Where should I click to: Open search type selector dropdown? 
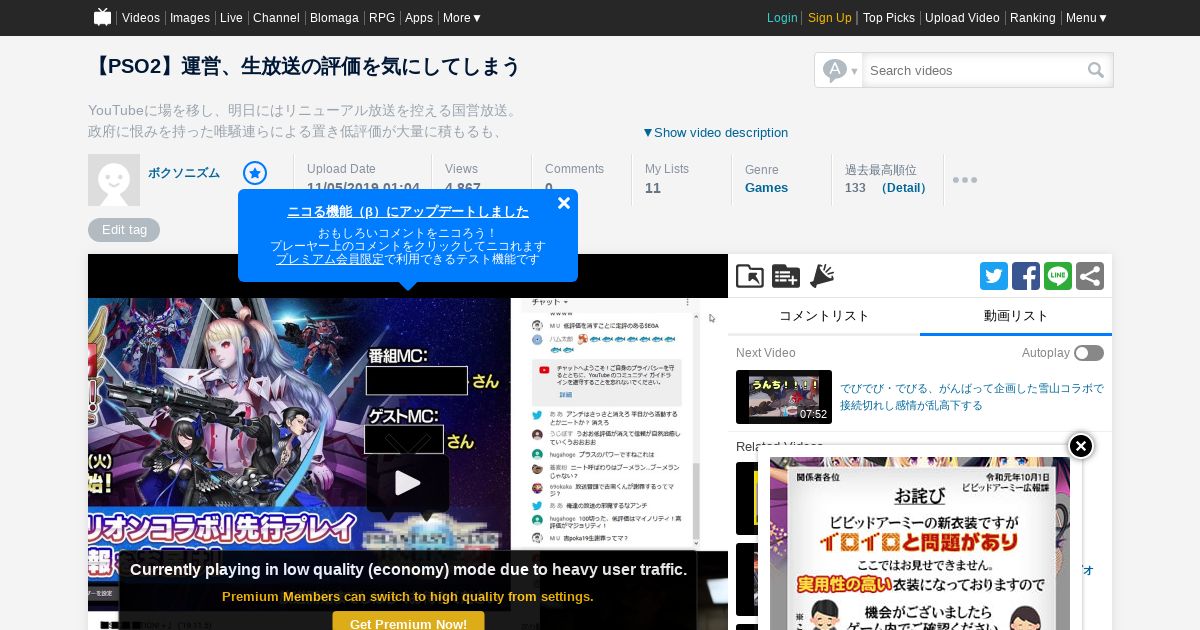click(839, 70)
